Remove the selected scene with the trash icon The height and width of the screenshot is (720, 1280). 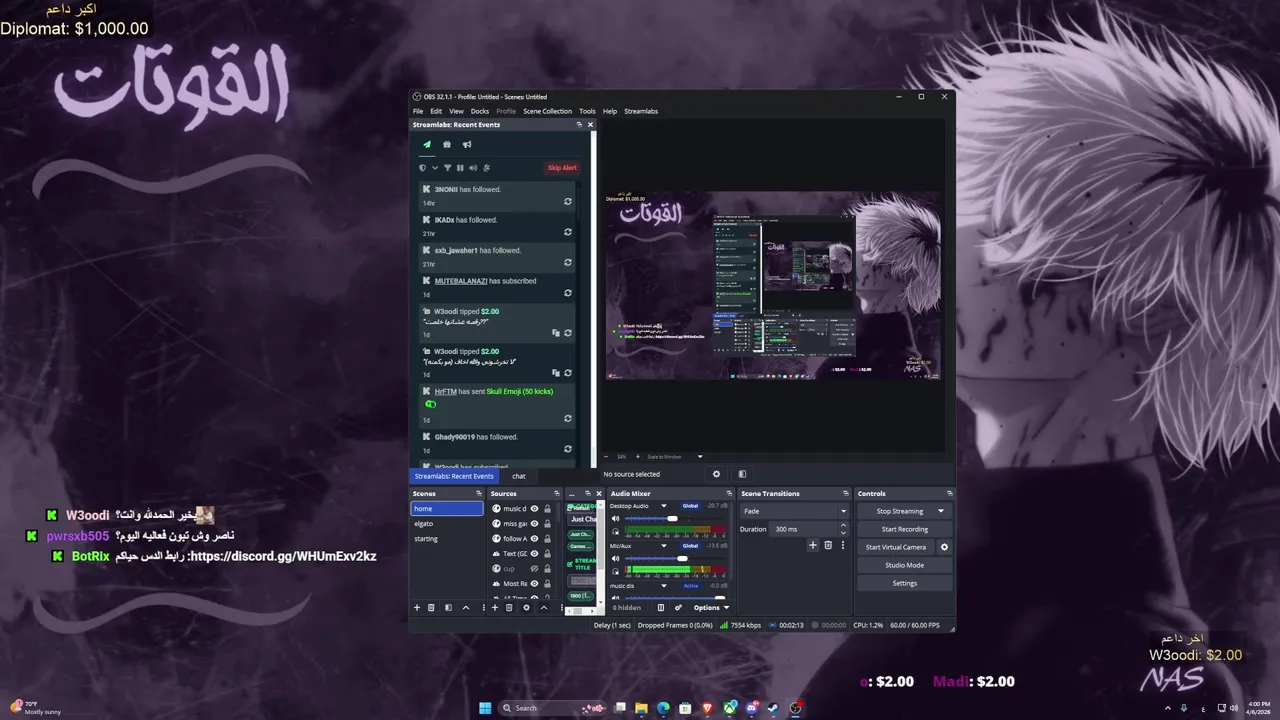click(x=431, y=607)
